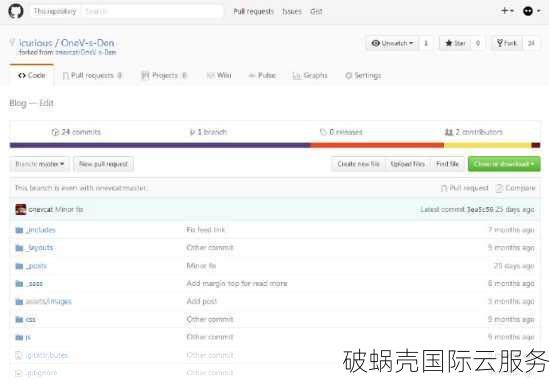Viewport: 549px width, 380px height.
Task: Open 'Add margin top for read more' commit
Action: pyautogui.click(x=237, y=283)
